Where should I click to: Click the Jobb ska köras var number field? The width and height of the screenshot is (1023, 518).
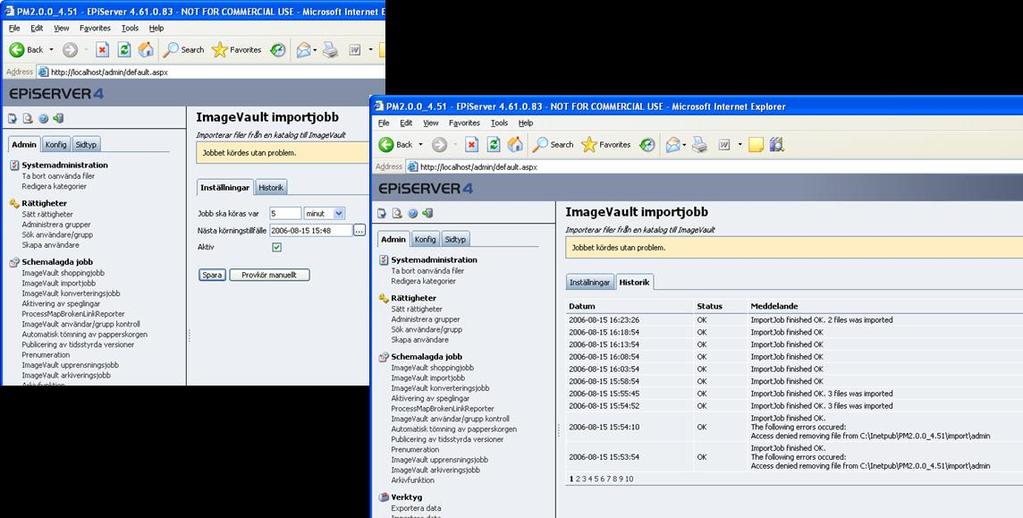click(x=284, y=213)
